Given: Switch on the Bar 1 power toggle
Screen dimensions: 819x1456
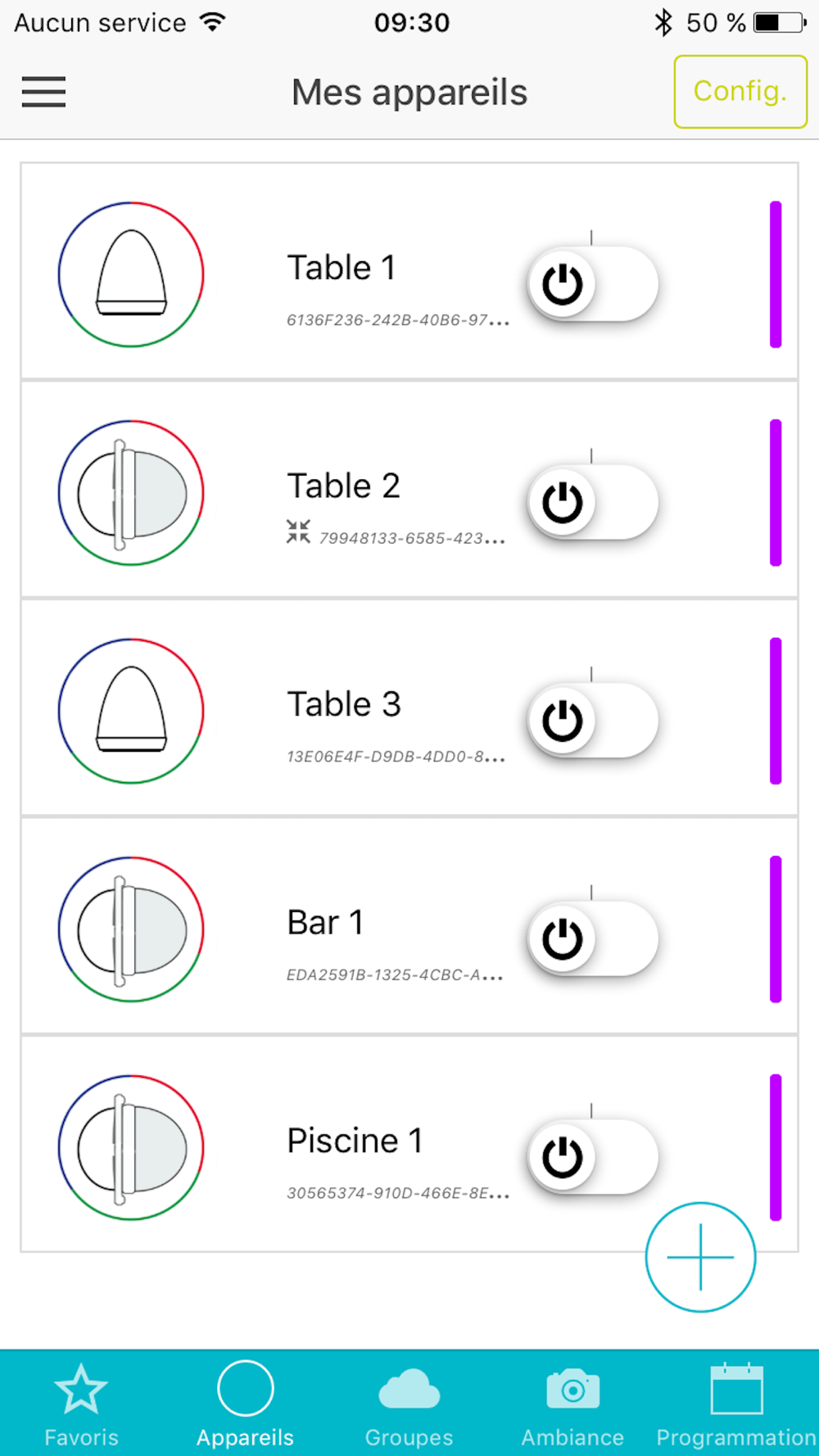Looking at the screenshot, I should tap(593, 938).
